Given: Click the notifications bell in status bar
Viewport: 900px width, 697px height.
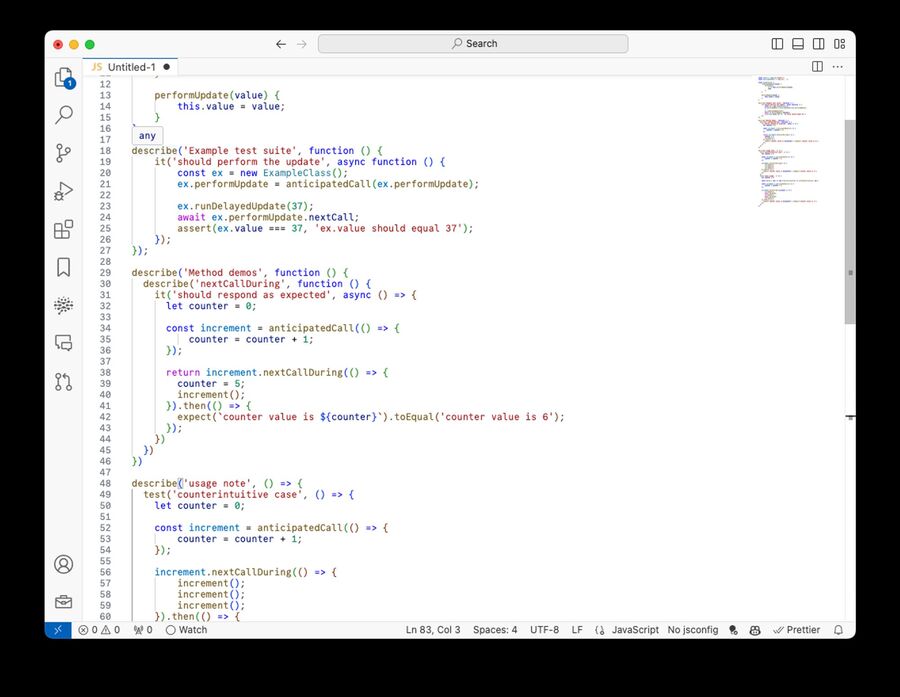Looking at the screenshot, I should tap(838, 630).
